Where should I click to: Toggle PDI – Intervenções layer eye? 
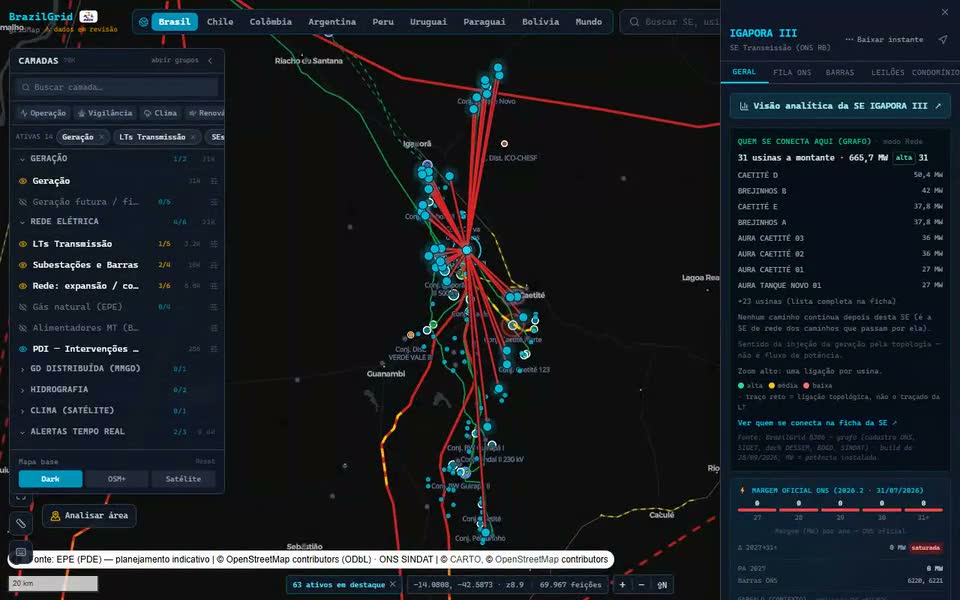point(23,349)
